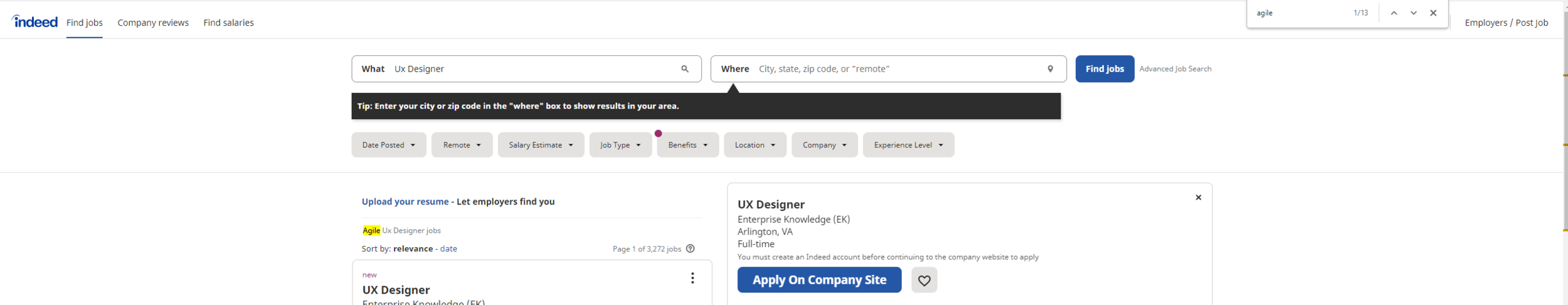Click the blue Find jobs button
This screenshot has width=1568, height=305.
pos(1104,69)
